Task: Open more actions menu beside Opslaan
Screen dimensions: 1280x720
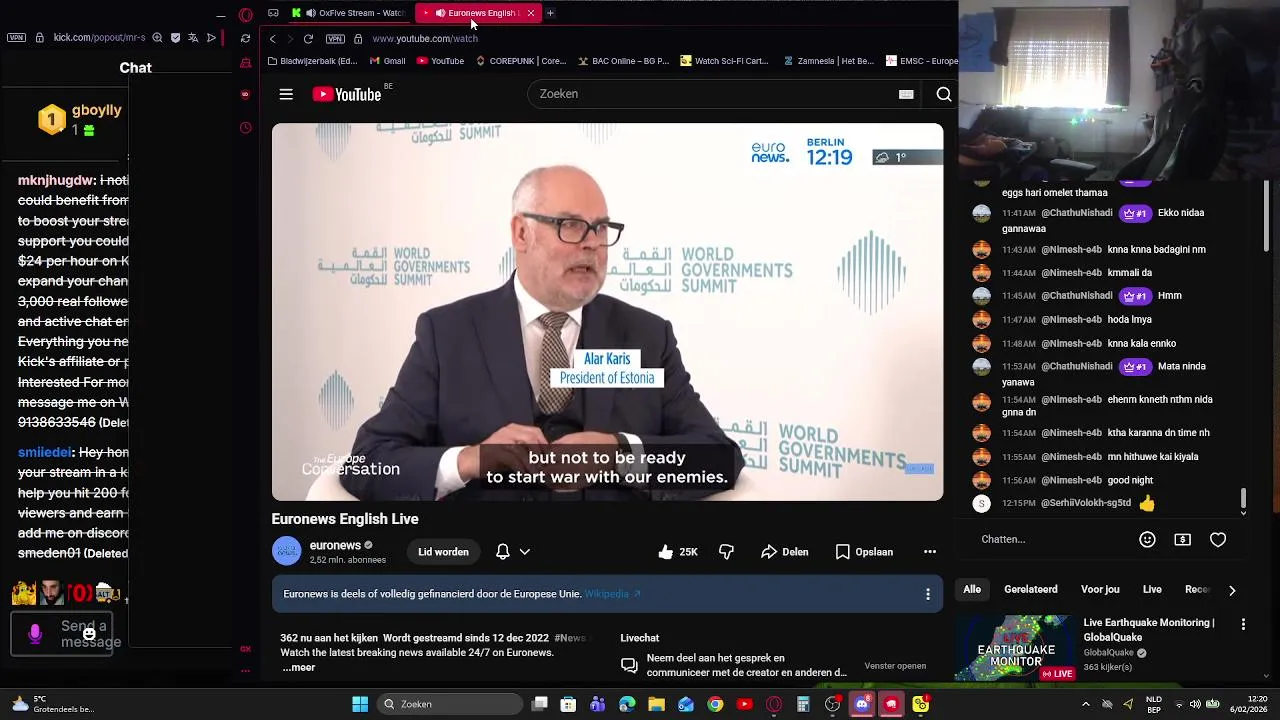Action: click(930, 552)
